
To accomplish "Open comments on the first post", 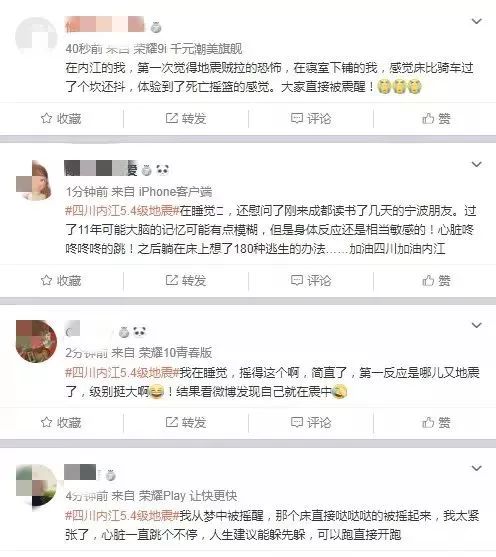I will coord(311,119).
